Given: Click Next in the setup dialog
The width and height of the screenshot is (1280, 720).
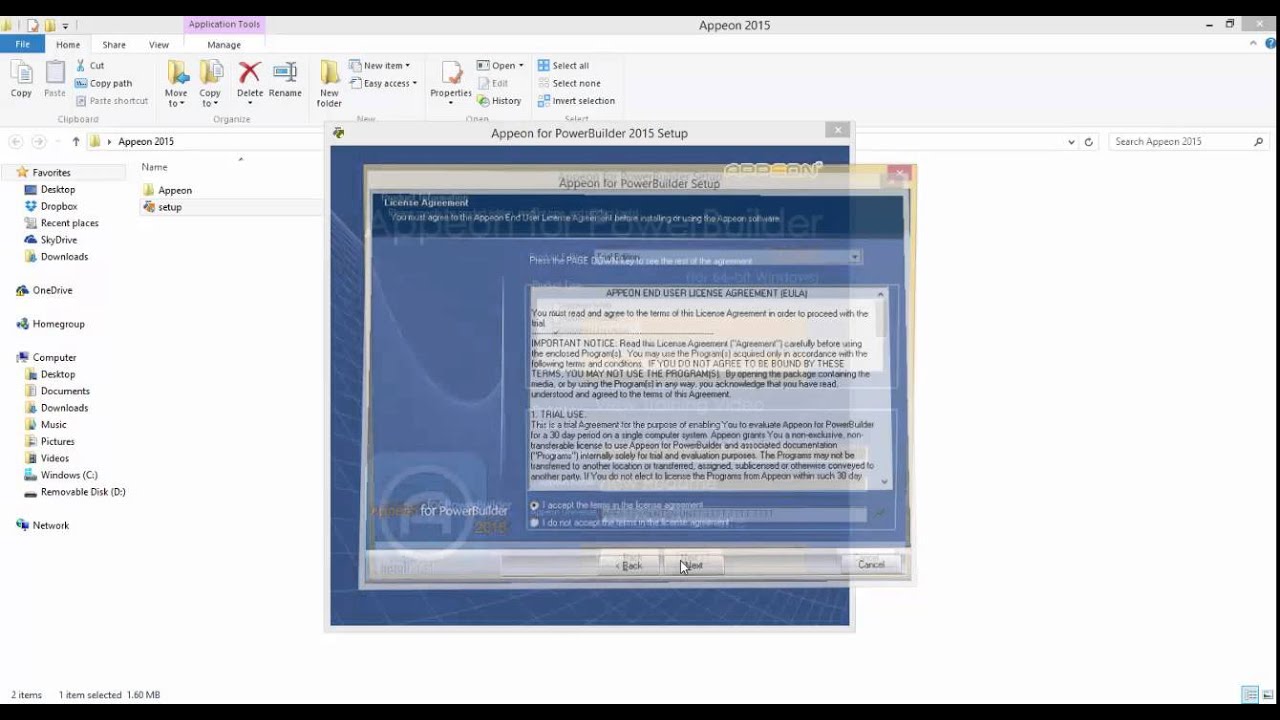Looking at the screenshot, I should pyautogui.click(x=692, y=565).
